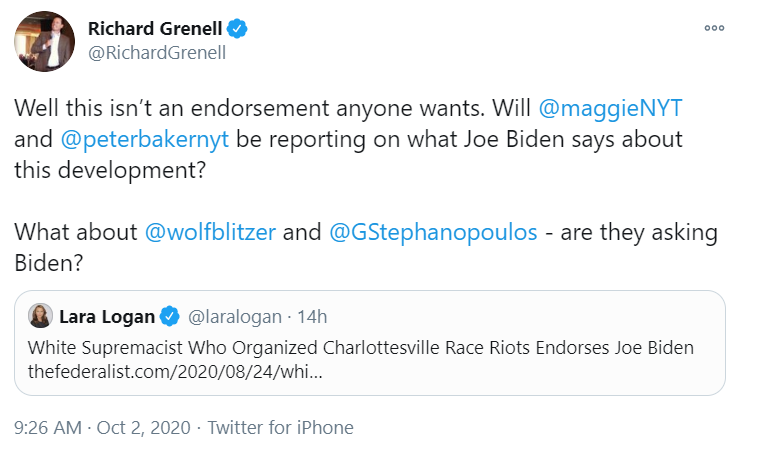Click Richard Grenell's blue verified badge
The height and width of the screenshot is (454, 760).
pyautogui.click(x=237, y=29)
